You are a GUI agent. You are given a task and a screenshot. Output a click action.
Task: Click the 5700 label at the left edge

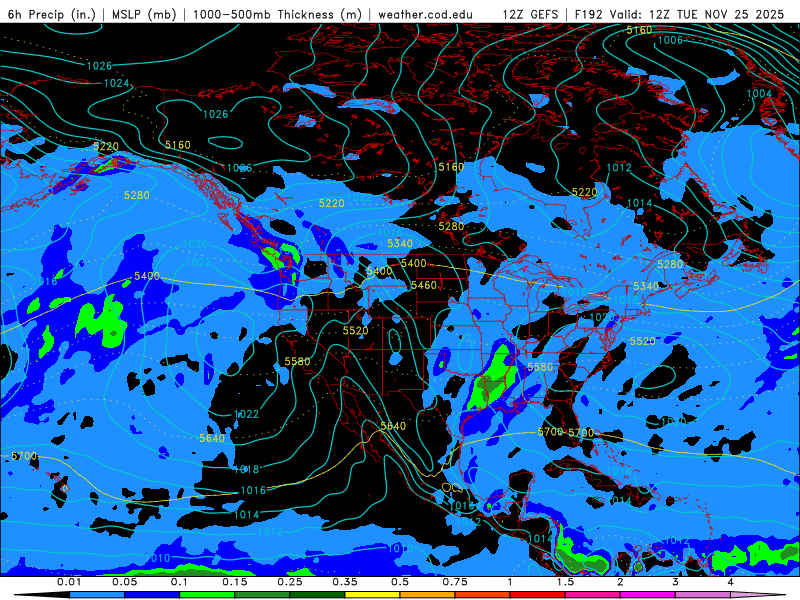24,456
